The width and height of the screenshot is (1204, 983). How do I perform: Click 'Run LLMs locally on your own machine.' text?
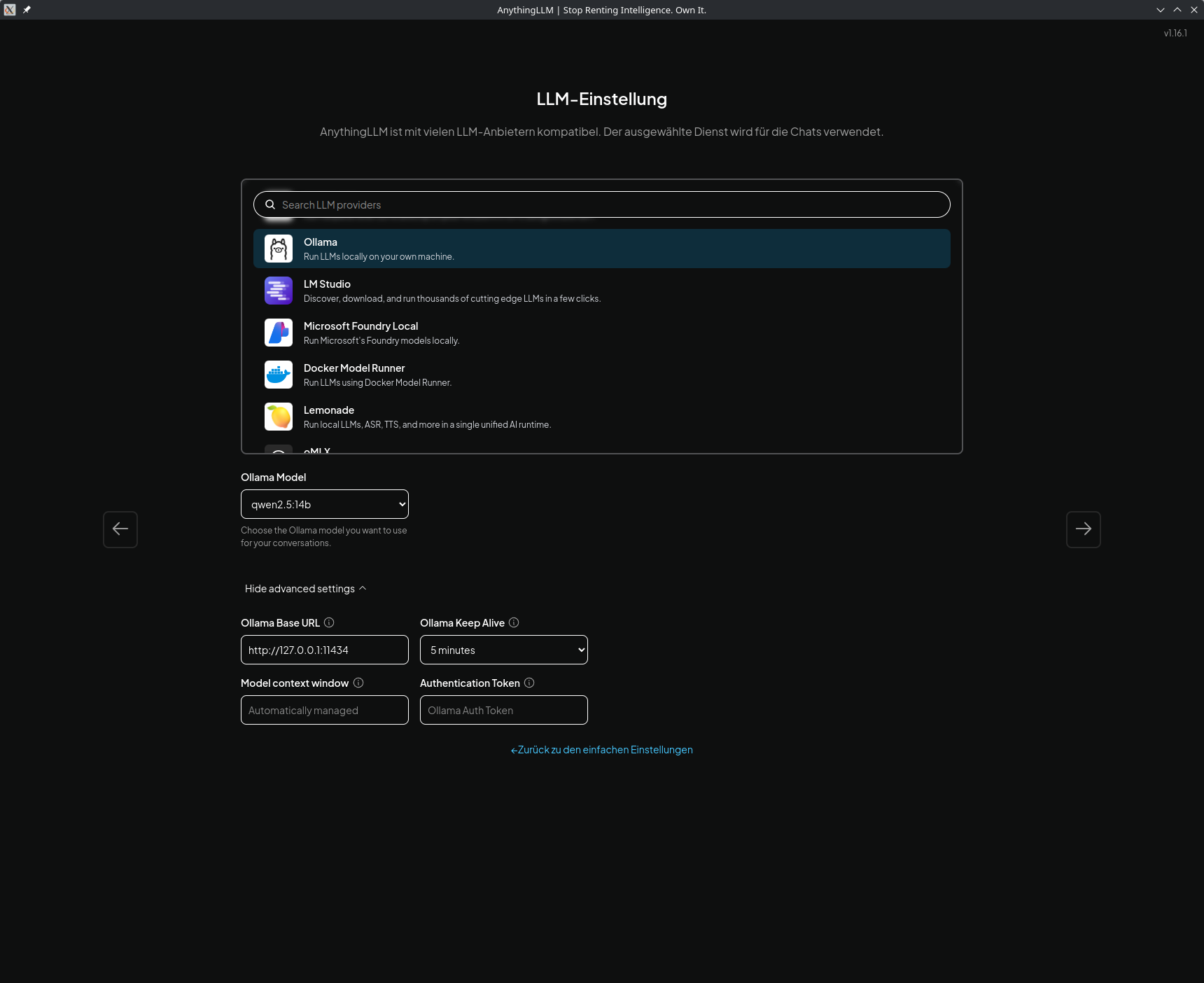[x=379, y=257]
